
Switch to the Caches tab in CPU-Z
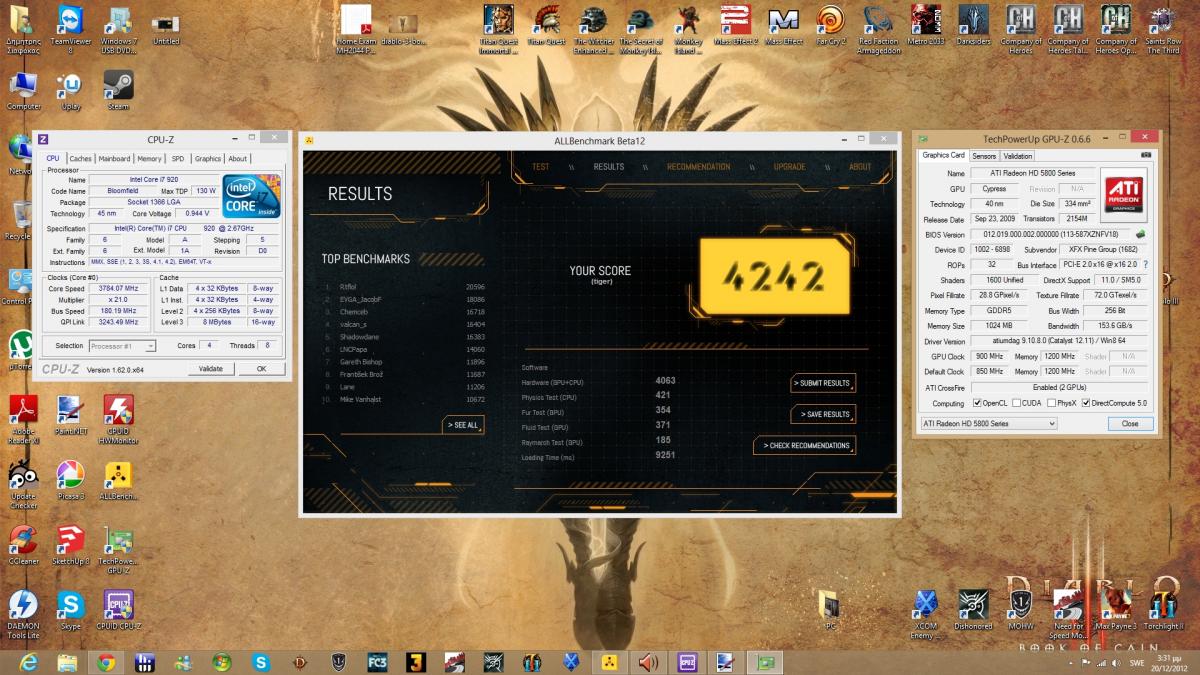pyautogui.click(x=81, y=158)
